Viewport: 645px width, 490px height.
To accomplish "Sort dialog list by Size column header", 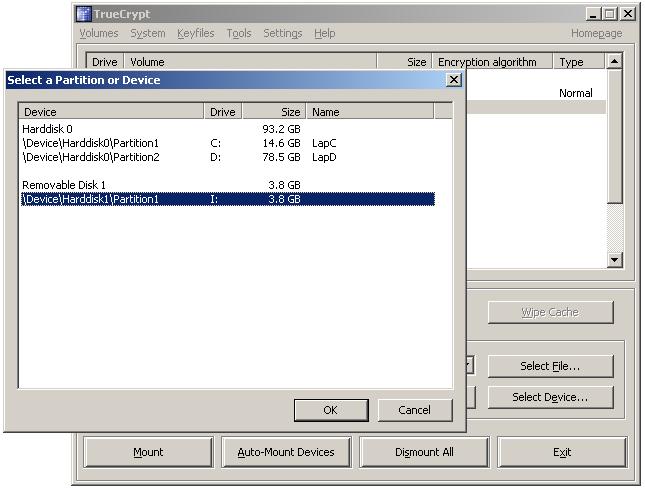I will (274, 111).
